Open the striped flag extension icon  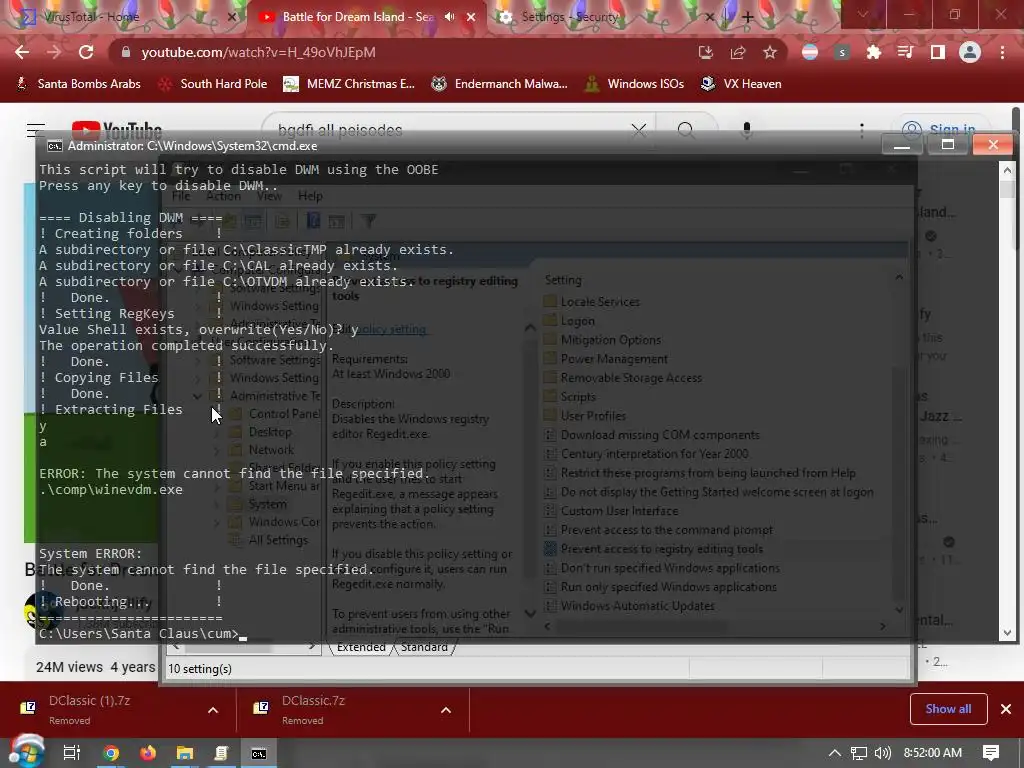pyautogui.click(x=810, y=52)
